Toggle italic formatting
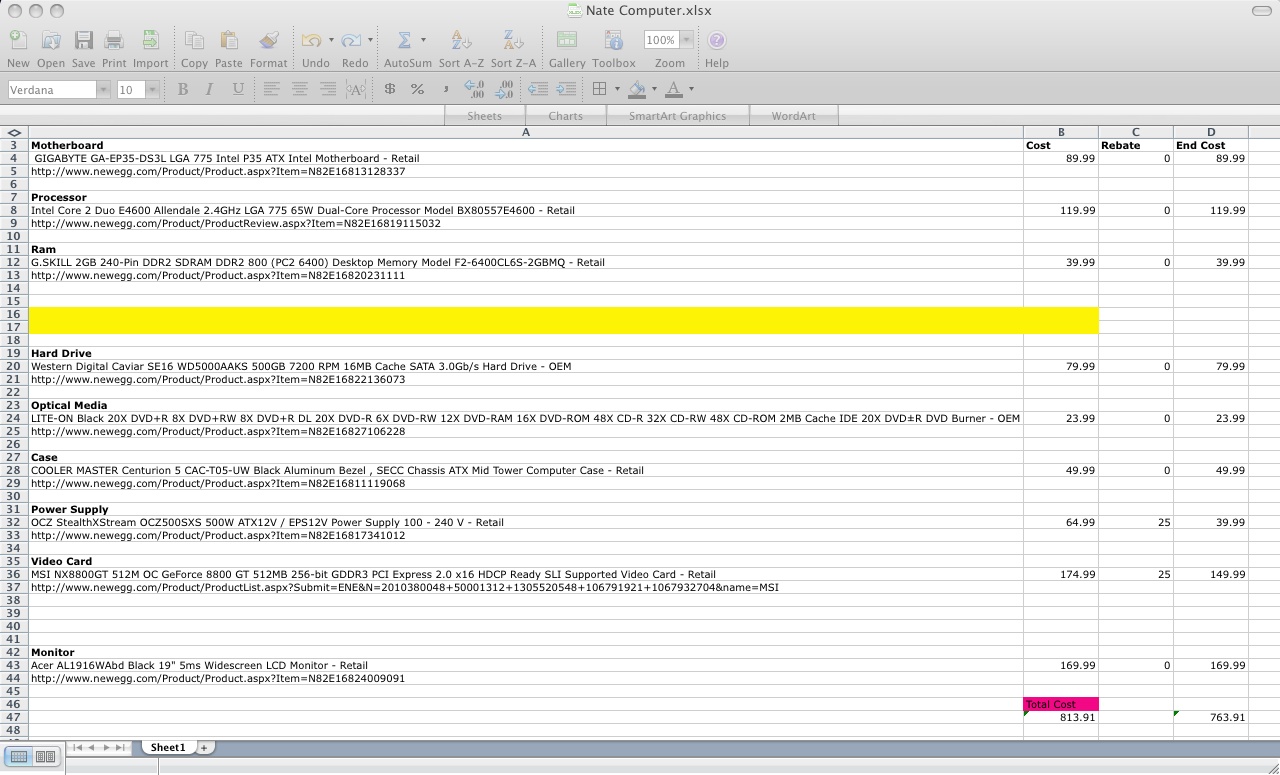This screenshot has width=1280, height=775. (x=209, y=89)
